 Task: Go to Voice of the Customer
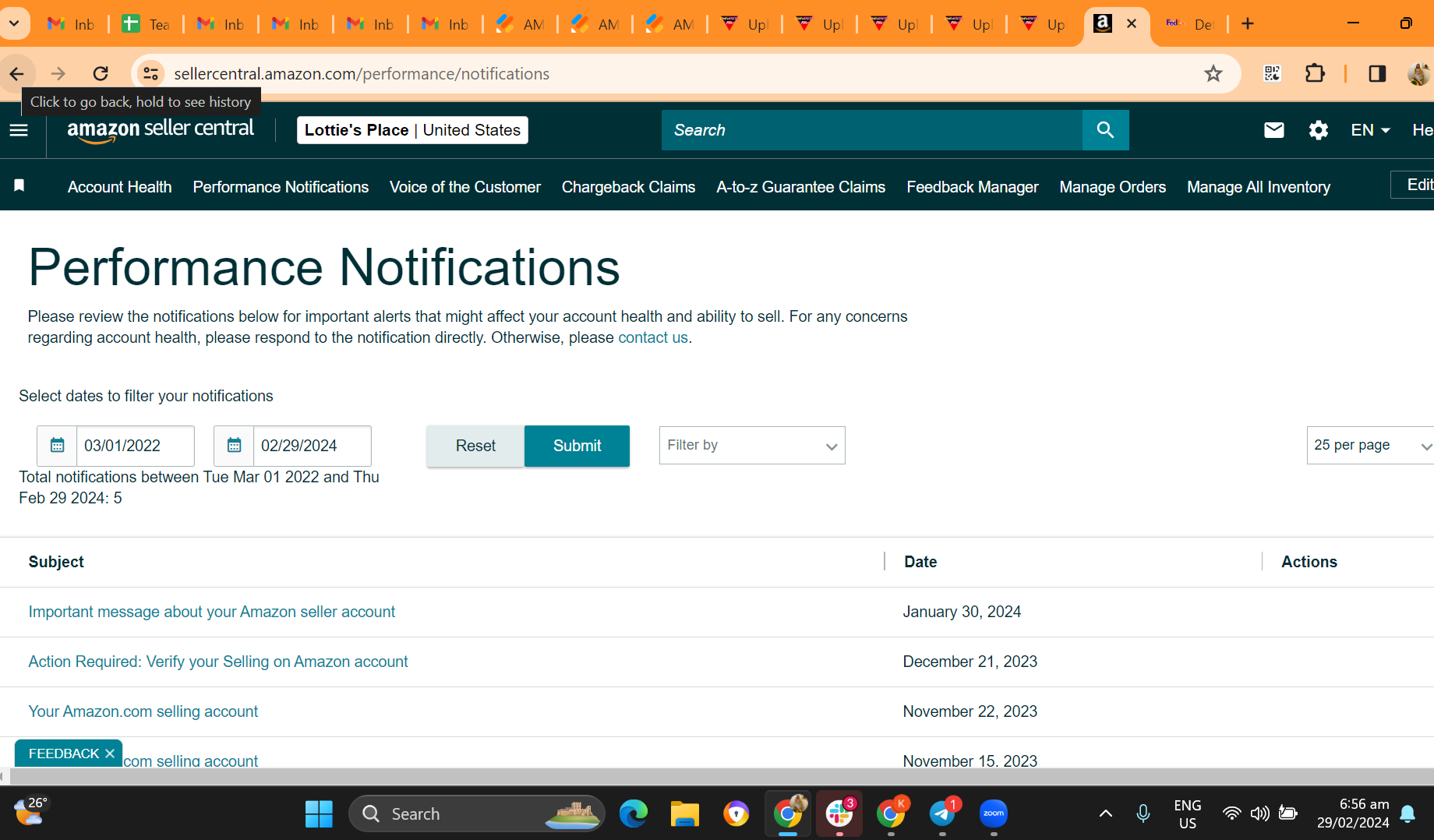coord(465,187)
